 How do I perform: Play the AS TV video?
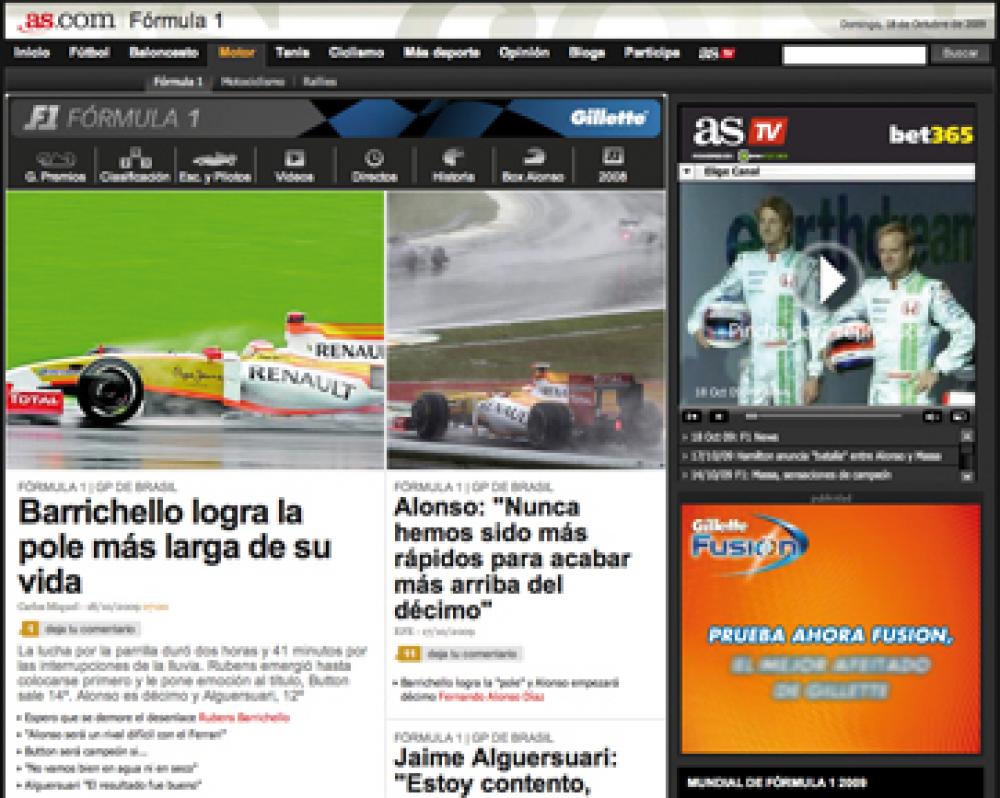(832, 279)
